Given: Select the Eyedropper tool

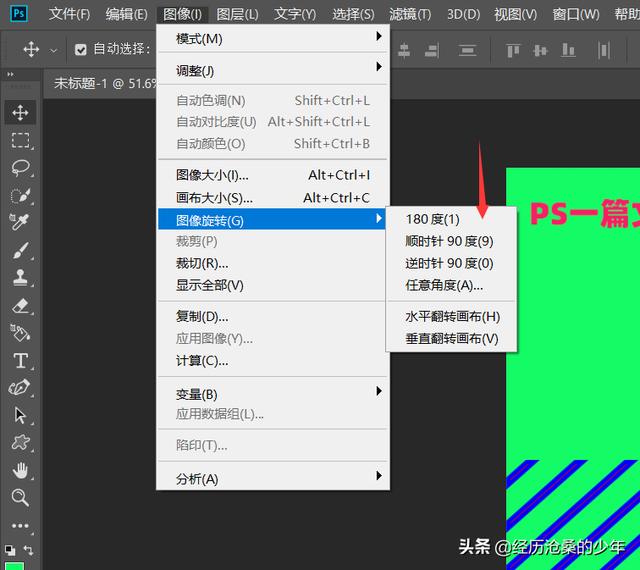Looking at the screenshot, I should (x=19, y=222).
